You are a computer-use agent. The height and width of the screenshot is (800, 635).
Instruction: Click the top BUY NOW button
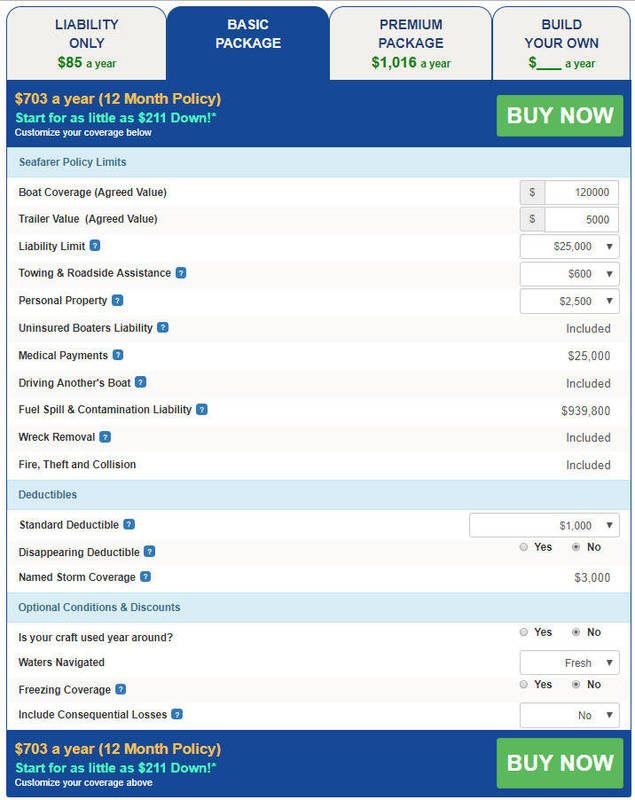coord(560,115)
